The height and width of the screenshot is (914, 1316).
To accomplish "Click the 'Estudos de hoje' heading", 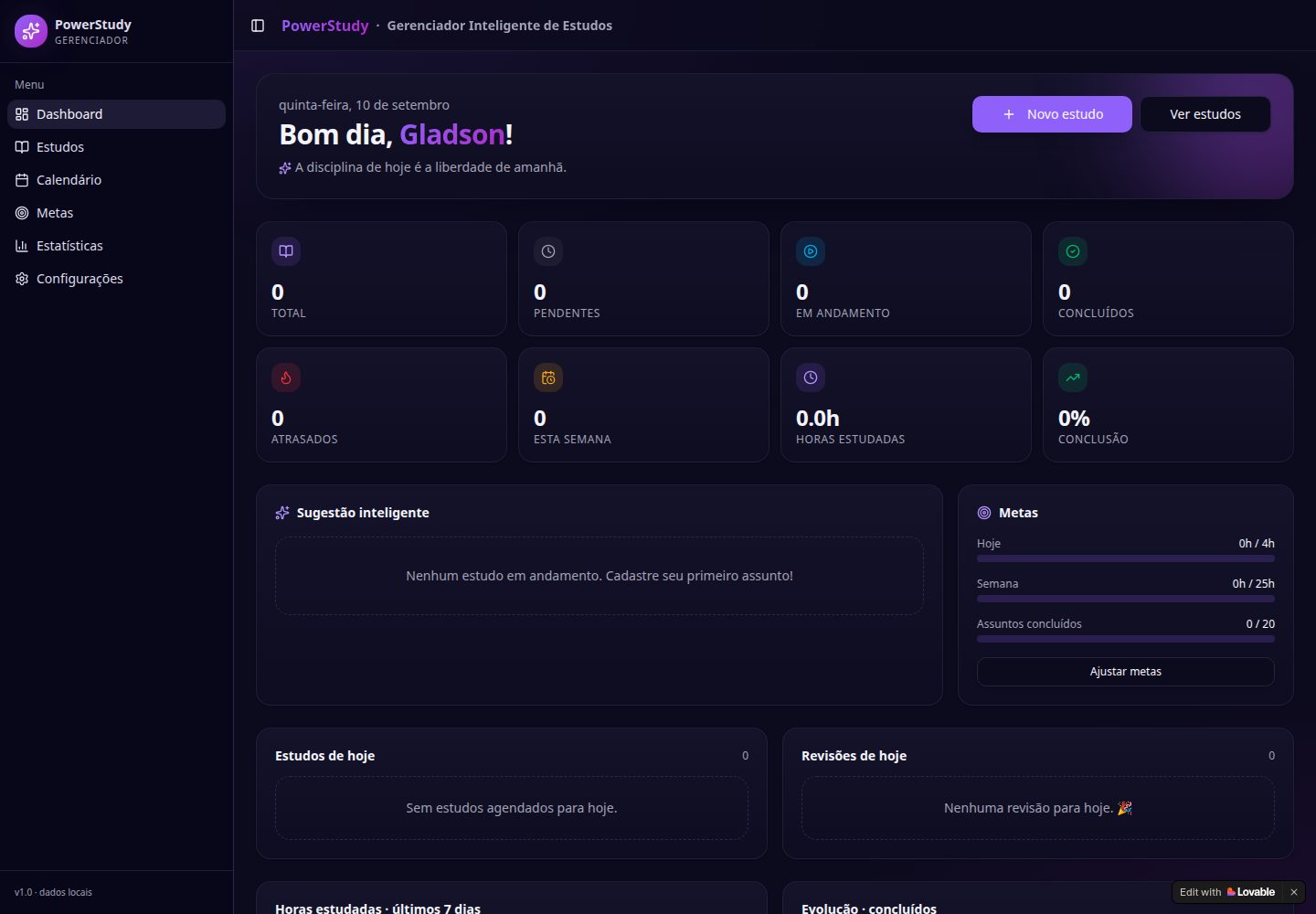I will pyautogui.click(x=324, y=756).
